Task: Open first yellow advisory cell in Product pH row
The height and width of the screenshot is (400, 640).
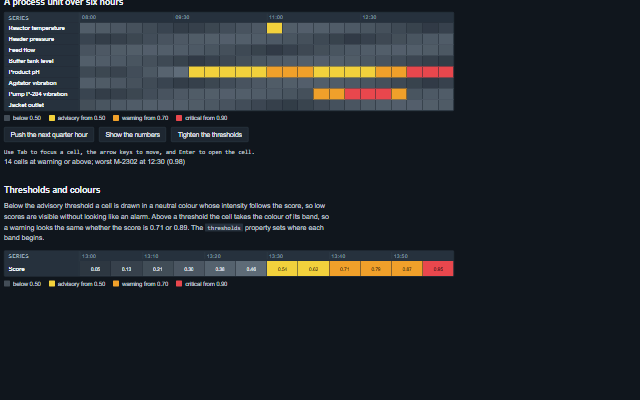Action: click(196, 72)
